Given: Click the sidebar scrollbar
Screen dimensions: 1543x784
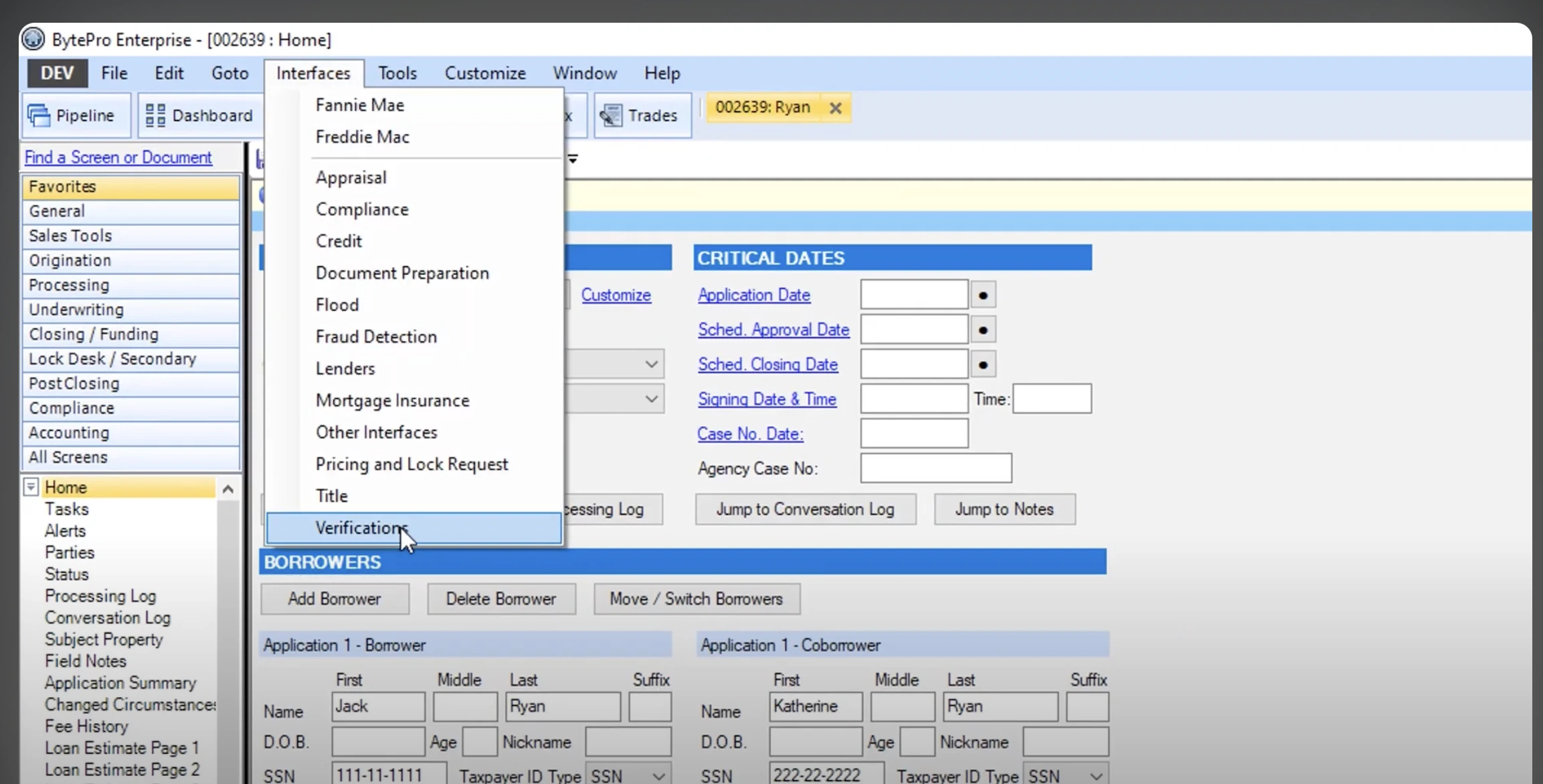Looking at the screenshot, I should coord(228,489).
